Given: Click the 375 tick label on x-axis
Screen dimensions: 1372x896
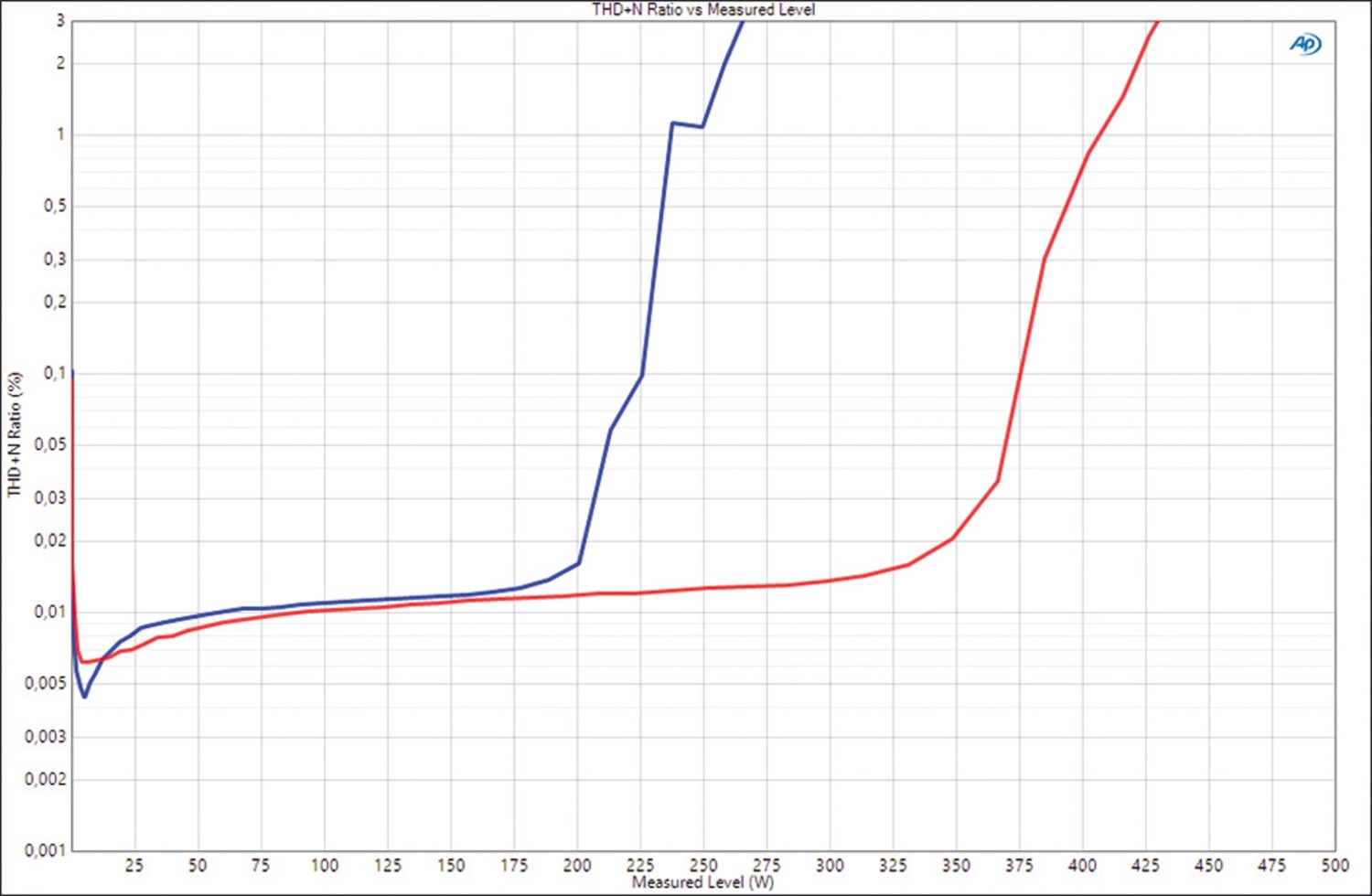Looking at the screenshot, I should tap(1019, 865).
